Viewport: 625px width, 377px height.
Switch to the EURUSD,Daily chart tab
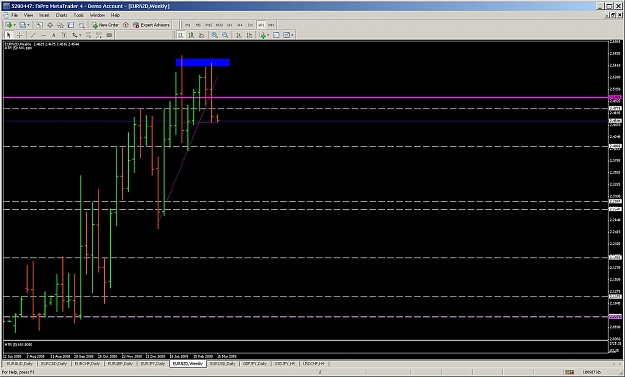[222, 364]
